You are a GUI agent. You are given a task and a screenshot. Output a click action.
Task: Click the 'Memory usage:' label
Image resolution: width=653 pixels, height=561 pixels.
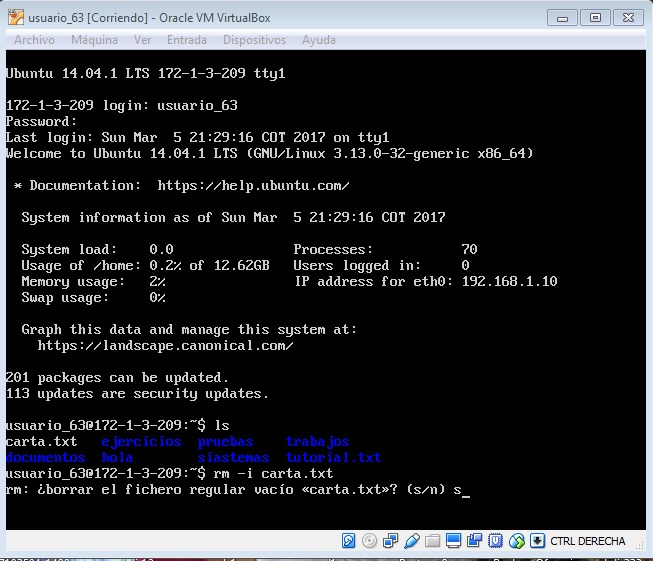[x=73, y=282]
